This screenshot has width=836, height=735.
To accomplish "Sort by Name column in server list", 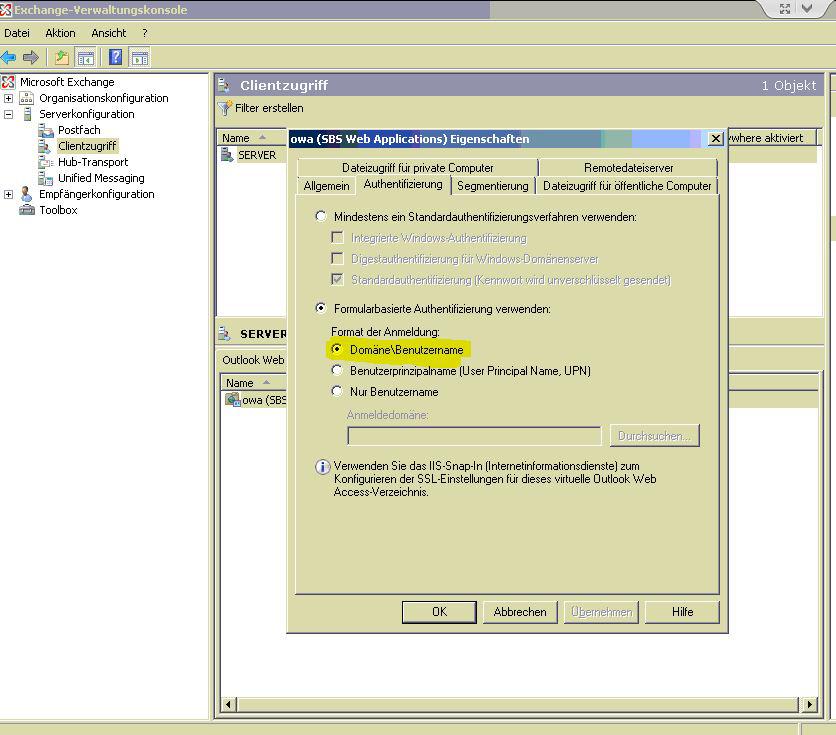I will [252, 138].
